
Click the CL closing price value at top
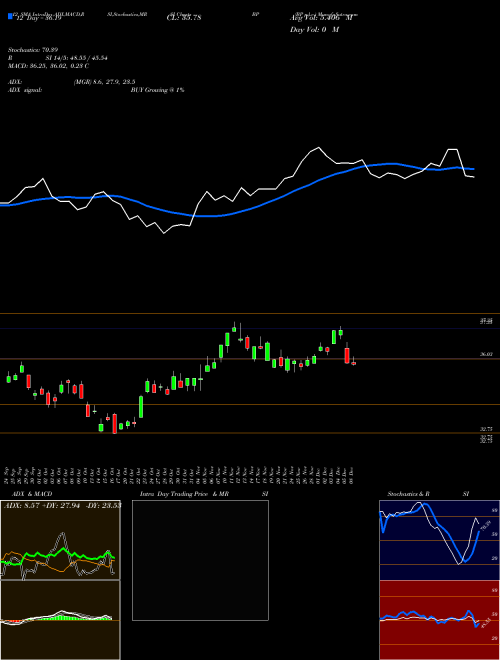pyautogui.click(x=184, y=18)
